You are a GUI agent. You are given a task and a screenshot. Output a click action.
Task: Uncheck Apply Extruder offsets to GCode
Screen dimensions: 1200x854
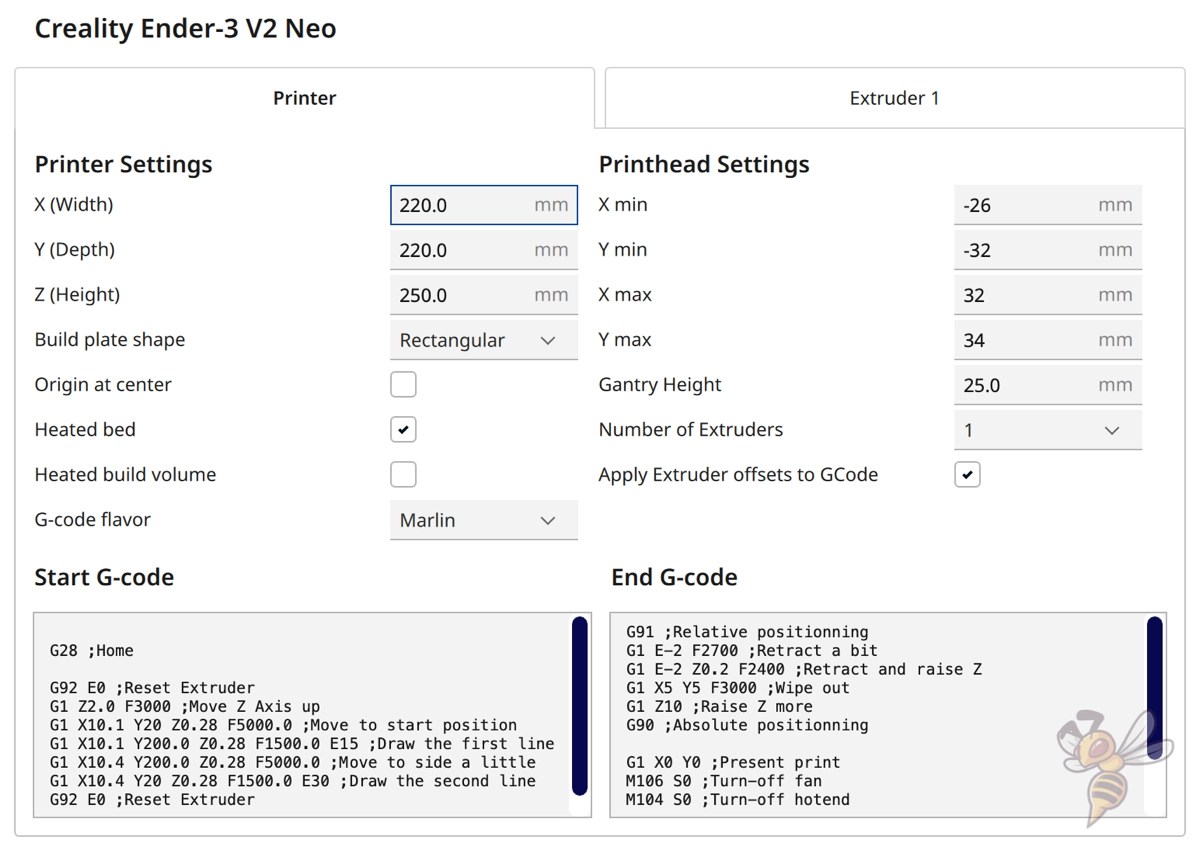click(966, 474)
